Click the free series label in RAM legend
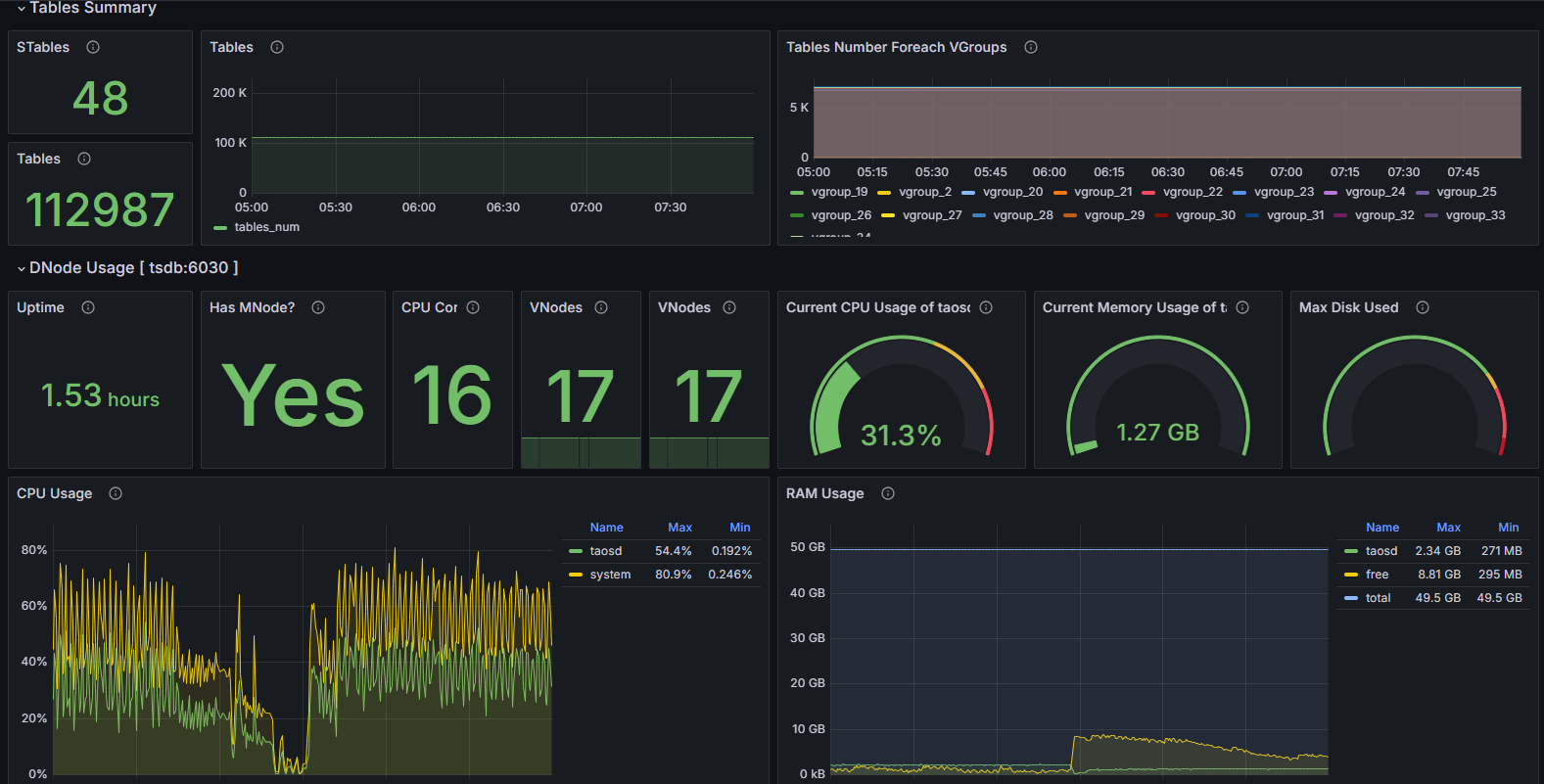 pyautogui.click(x=1377, y=575)
